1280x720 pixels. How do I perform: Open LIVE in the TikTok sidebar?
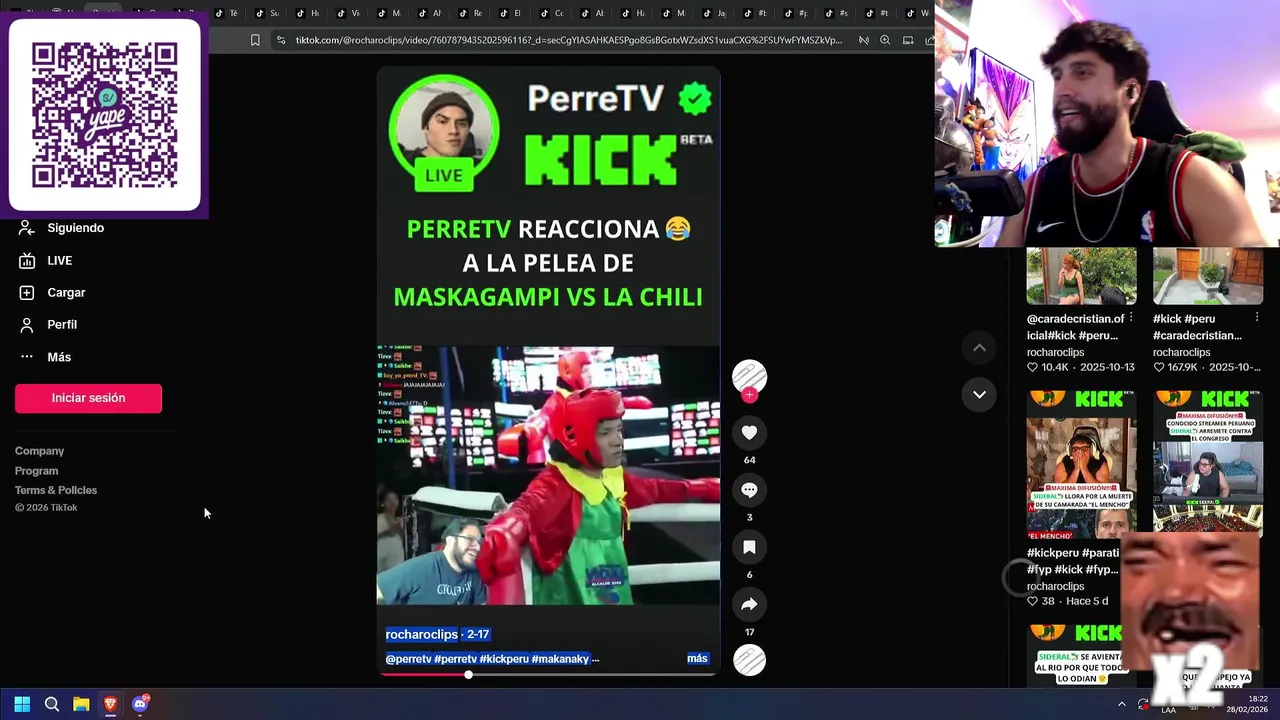point(46,260)
